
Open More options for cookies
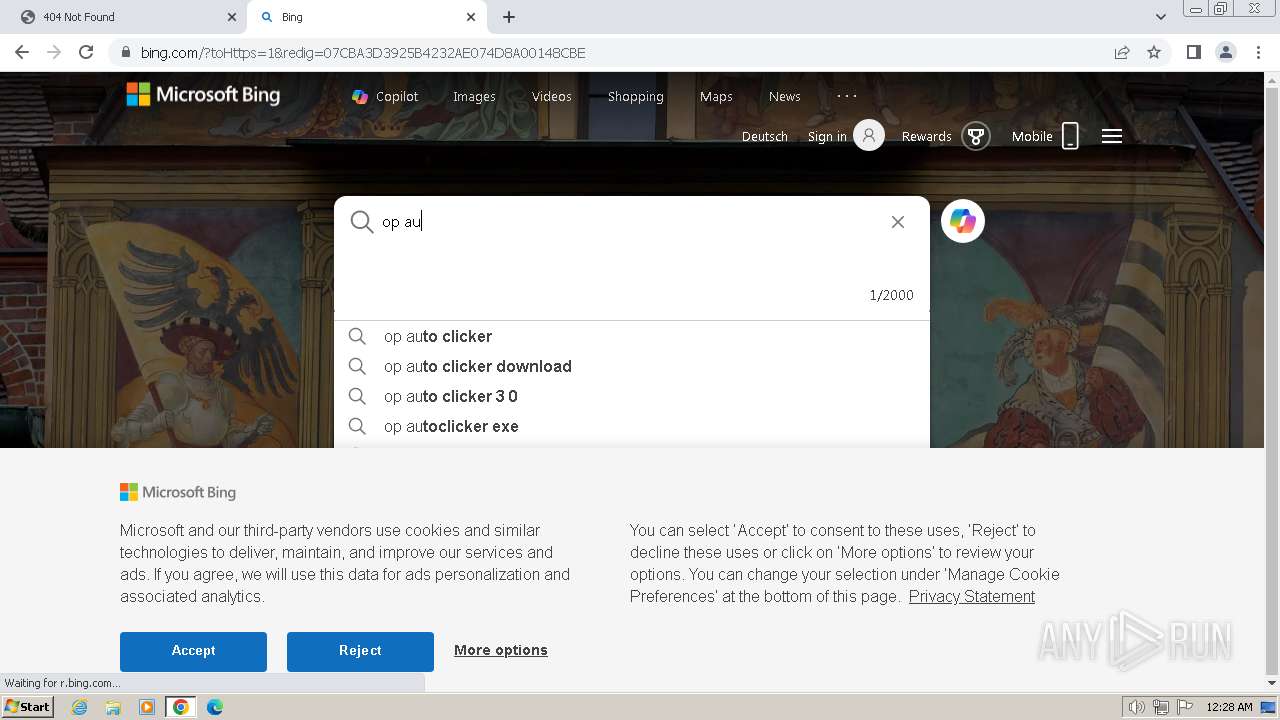pyautogui.click(x=501, y=650)
